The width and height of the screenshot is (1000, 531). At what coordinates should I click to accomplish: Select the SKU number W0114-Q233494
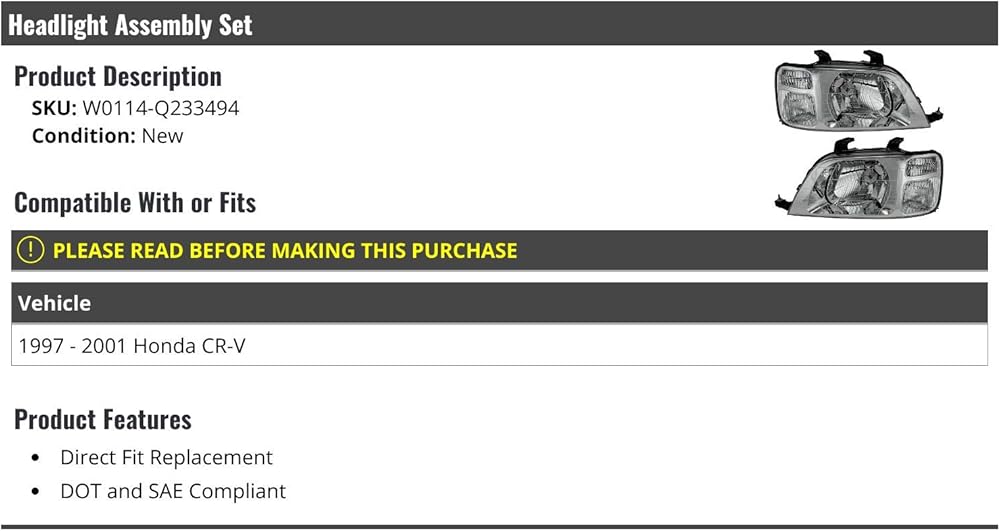coord(160,108)
